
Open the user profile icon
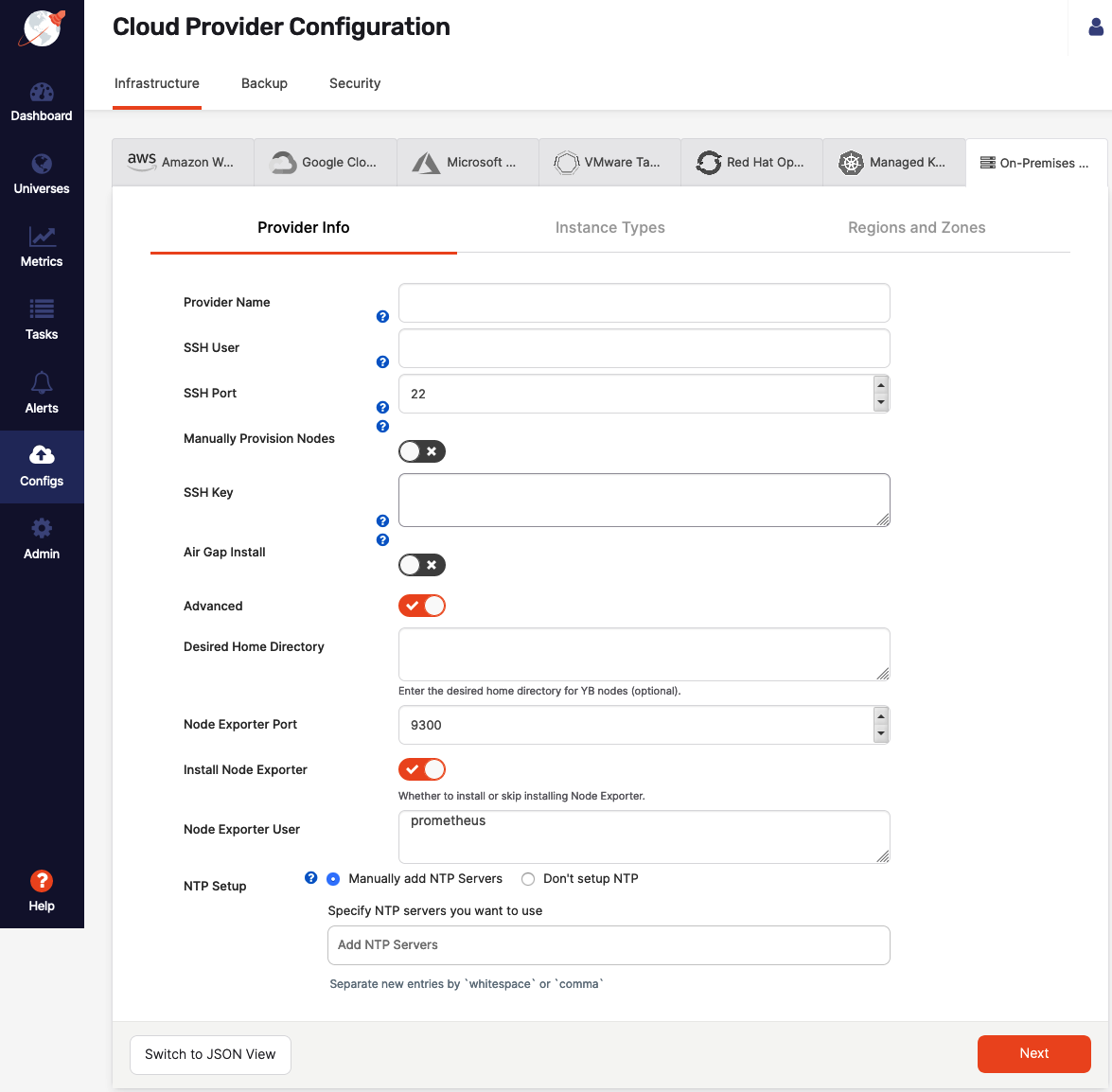coord(1096,27)
